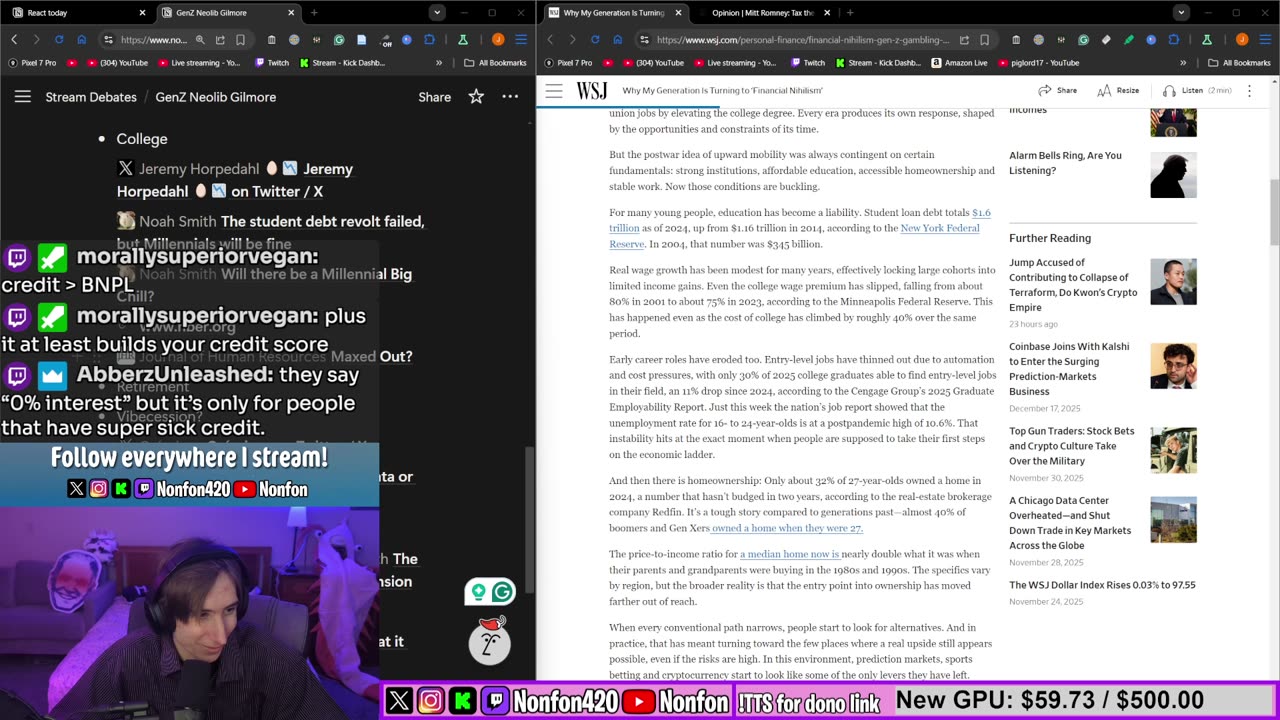Expand tab list dropdown in left browser

click(437, 13)
